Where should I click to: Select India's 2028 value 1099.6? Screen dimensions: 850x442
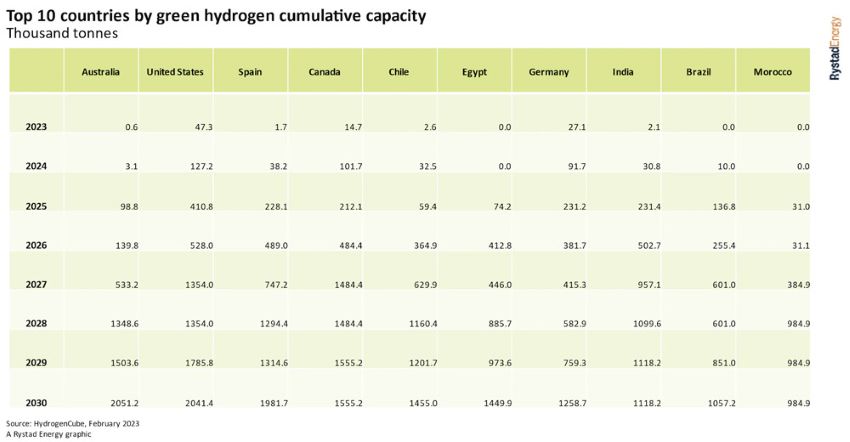(647, 323)
